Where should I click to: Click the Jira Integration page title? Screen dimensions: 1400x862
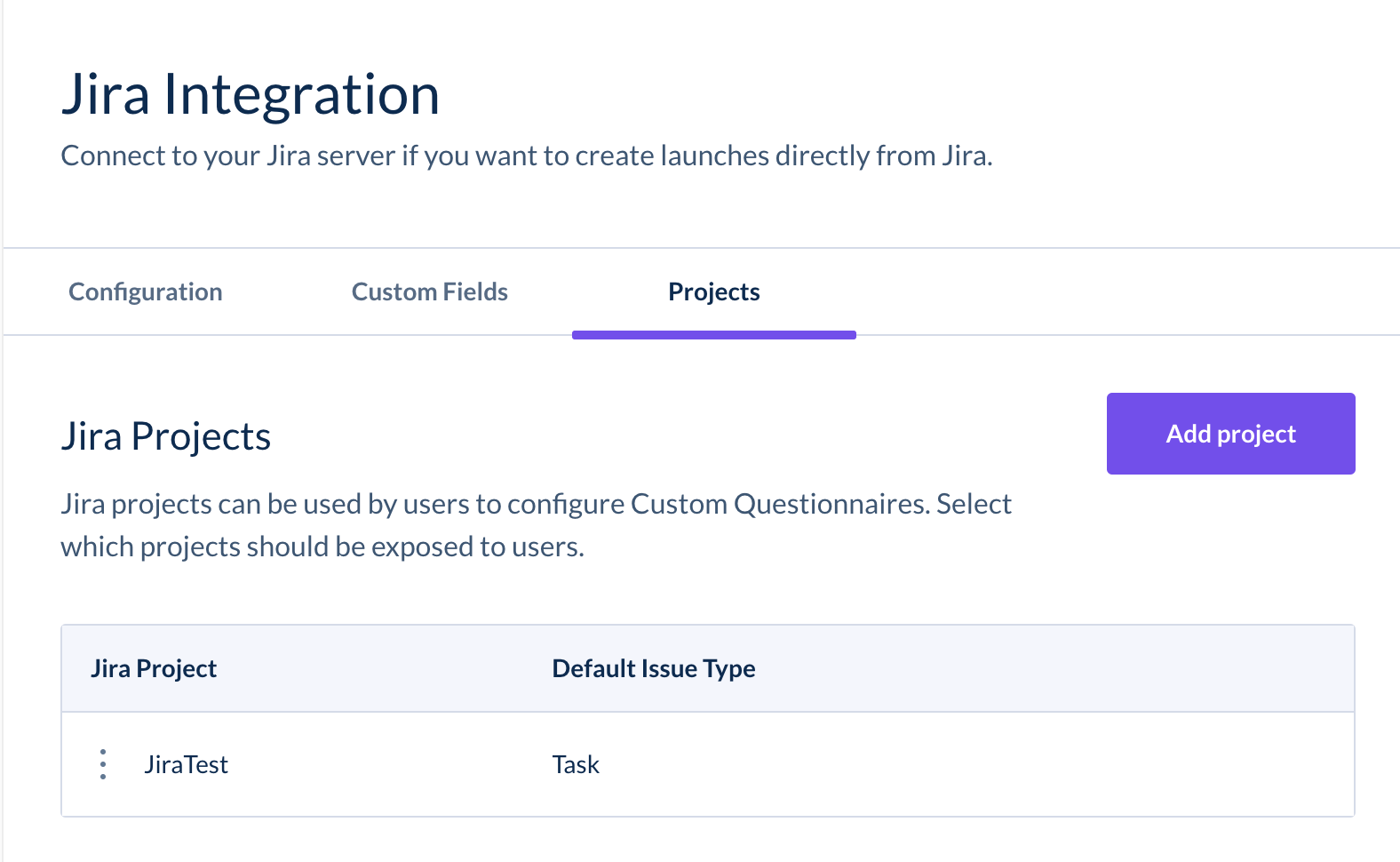251,95
